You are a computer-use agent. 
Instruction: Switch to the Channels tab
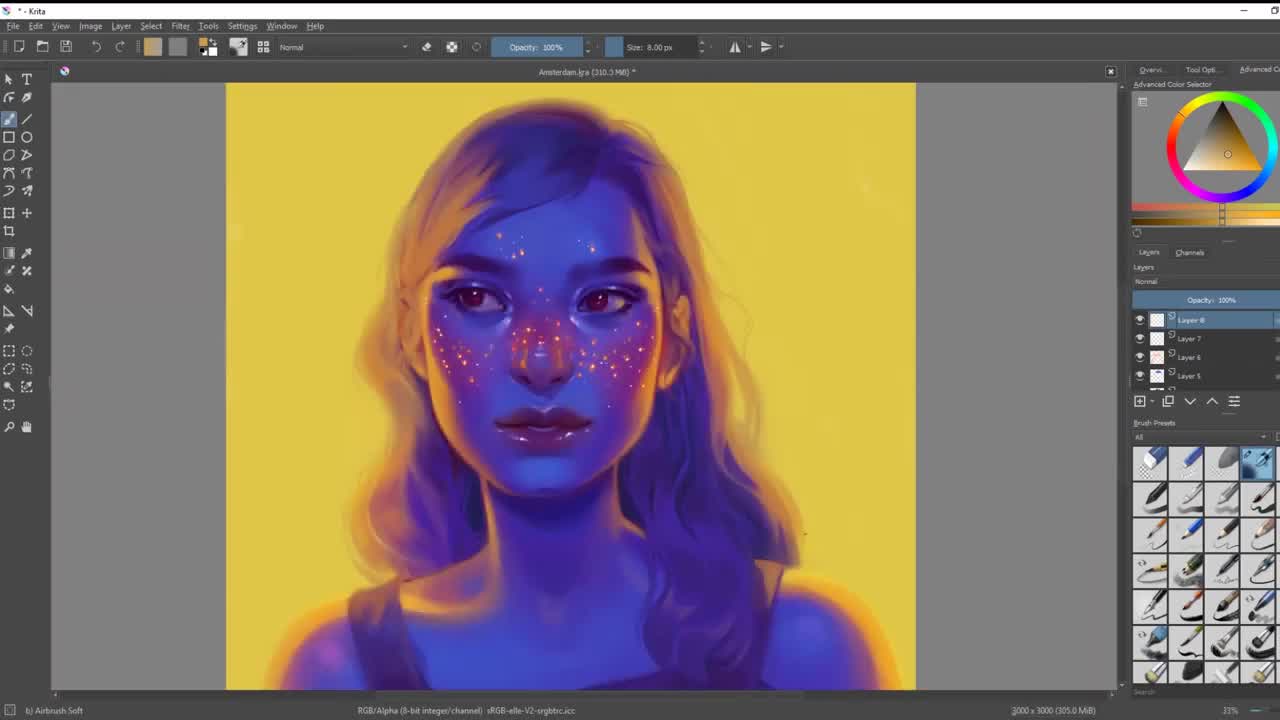point(1189,253)
